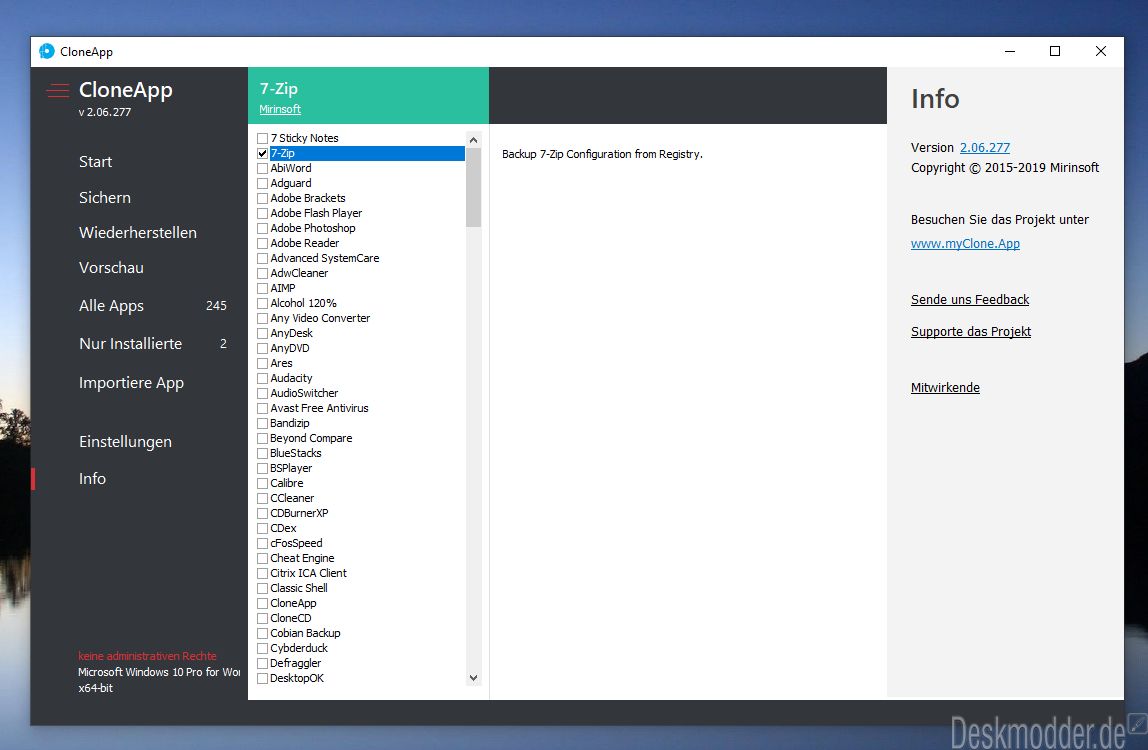Viewport: 1148px width, 750px height.
Task: Click the app list scroll down arrow
Action: tap(473, 678)
